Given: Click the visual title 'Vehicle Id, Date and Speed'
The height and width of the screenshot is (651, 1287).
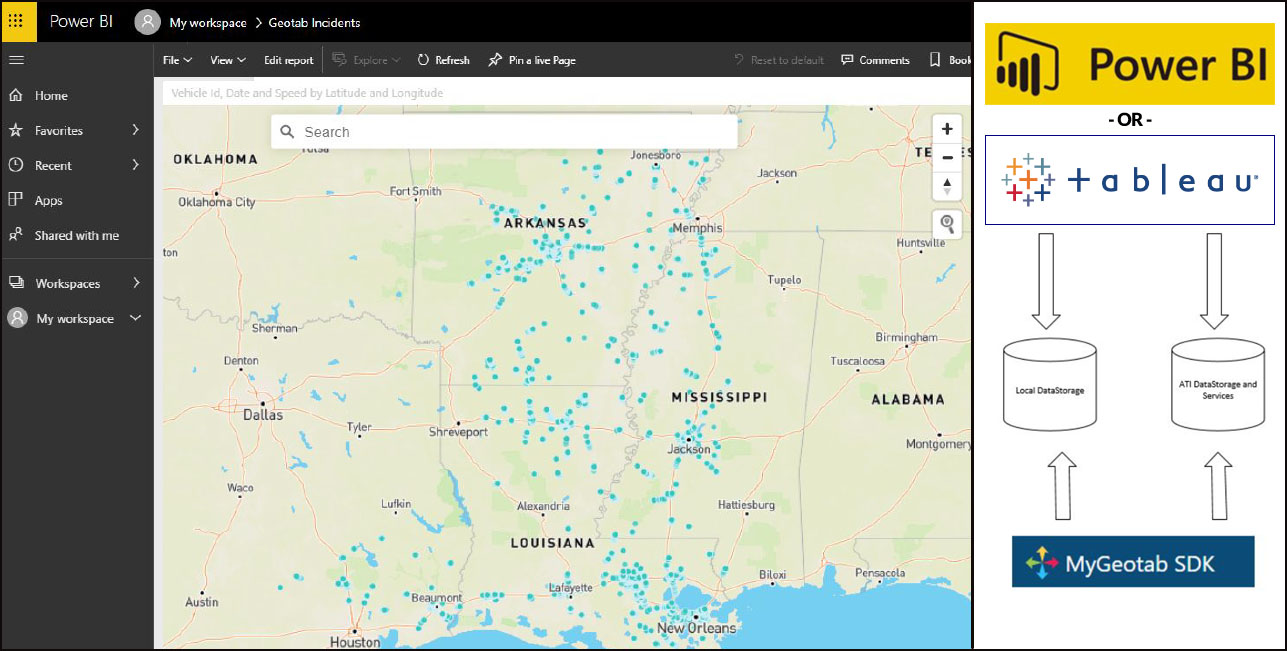Looking at the screenshot, I should click(x=307, y=93).
